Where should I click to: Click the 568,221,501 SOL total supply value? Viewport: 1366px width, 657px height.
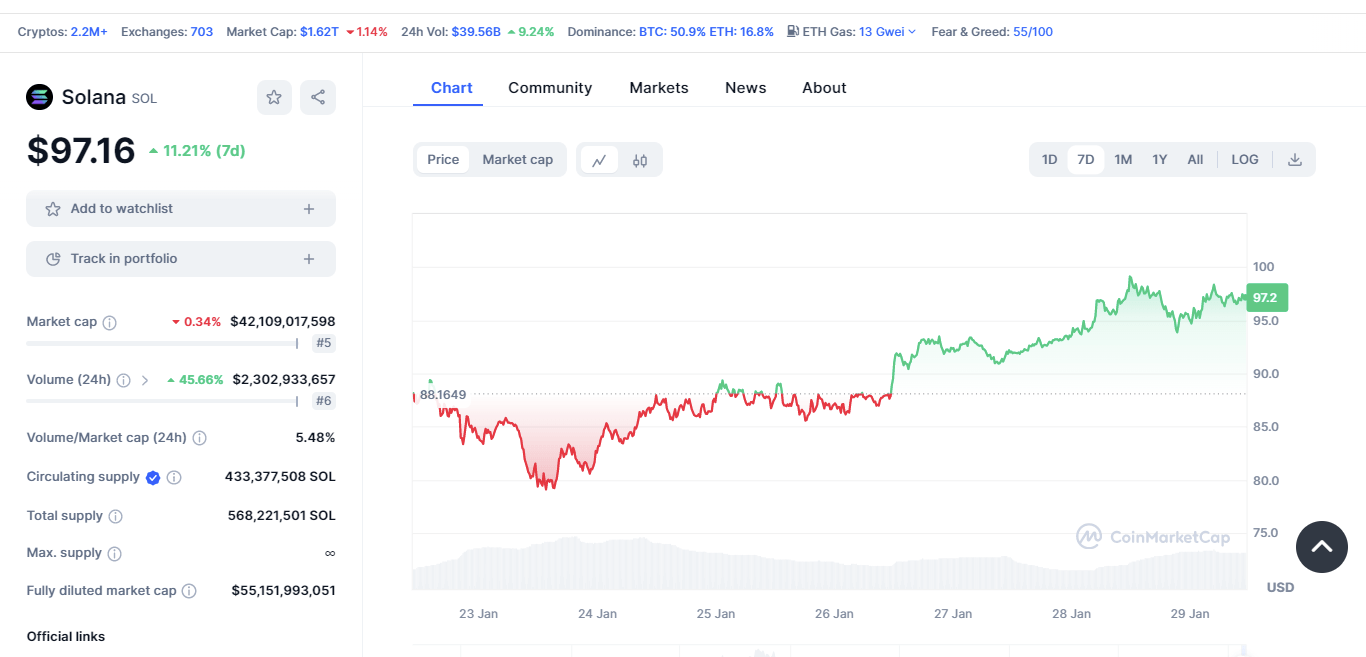pyautogui.click(x=282, y=516)
